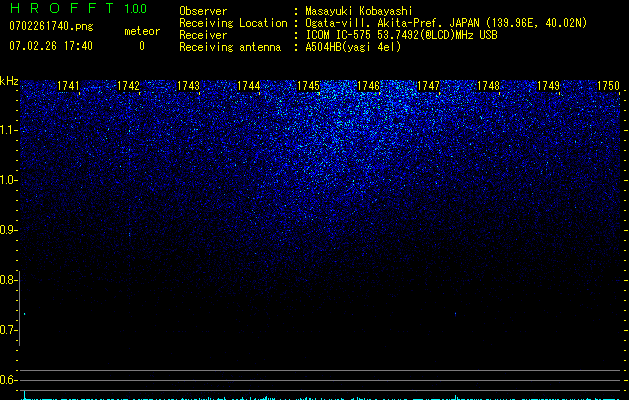Click the 0.8 kHz frequency label
Screen dimensions: 629x400
pyautogui.click(x=8, y=280)
